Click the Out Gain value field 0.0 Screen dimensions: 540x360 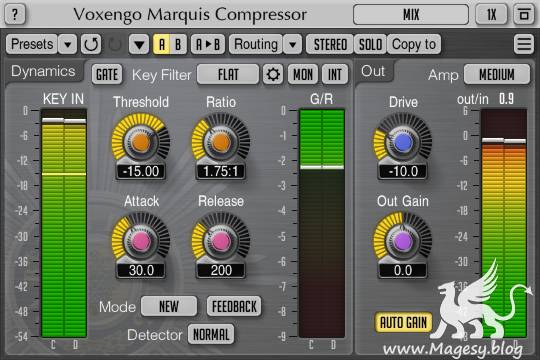(x=403, y=270)
